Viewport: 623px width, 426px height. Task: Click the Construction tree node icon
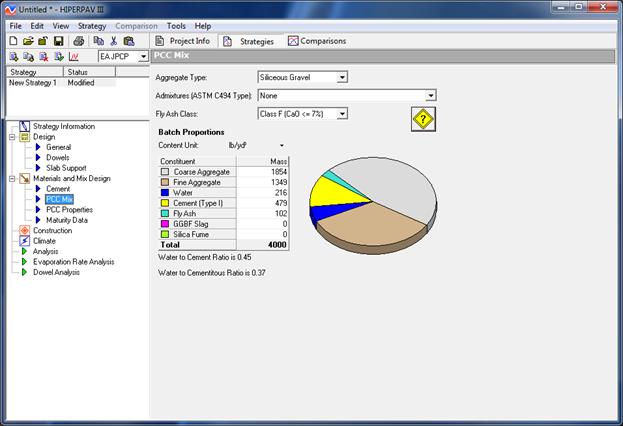(25, 230)
